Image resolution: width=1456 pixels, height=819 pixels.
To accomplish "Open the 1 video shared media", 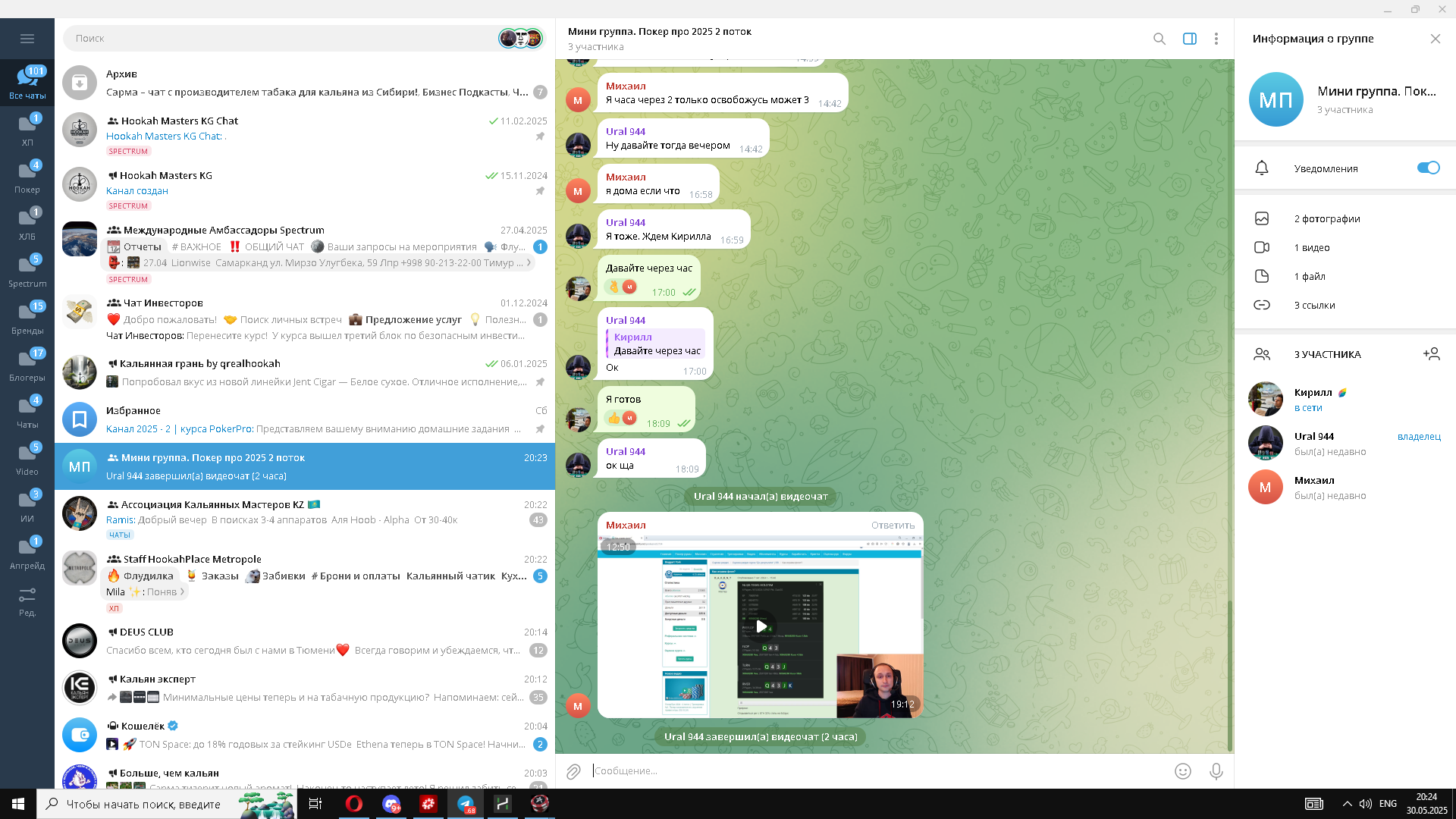I will 1345,247.
